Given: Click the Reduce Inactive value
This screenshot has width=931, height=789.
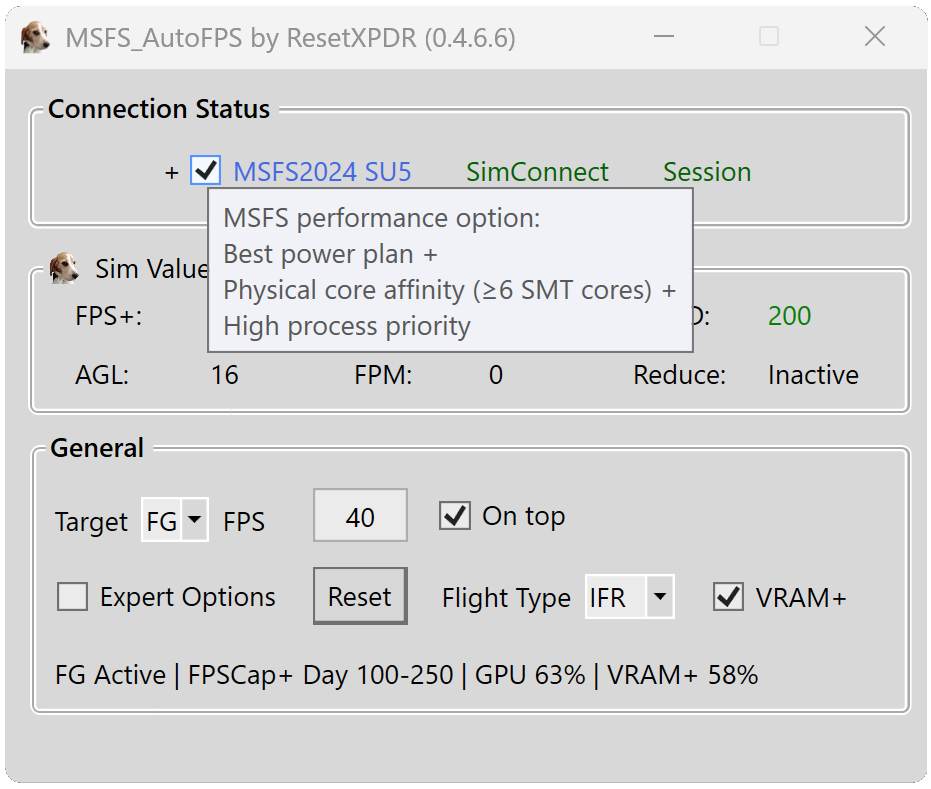Looking at the screenshot, I should tap(813, 375).
